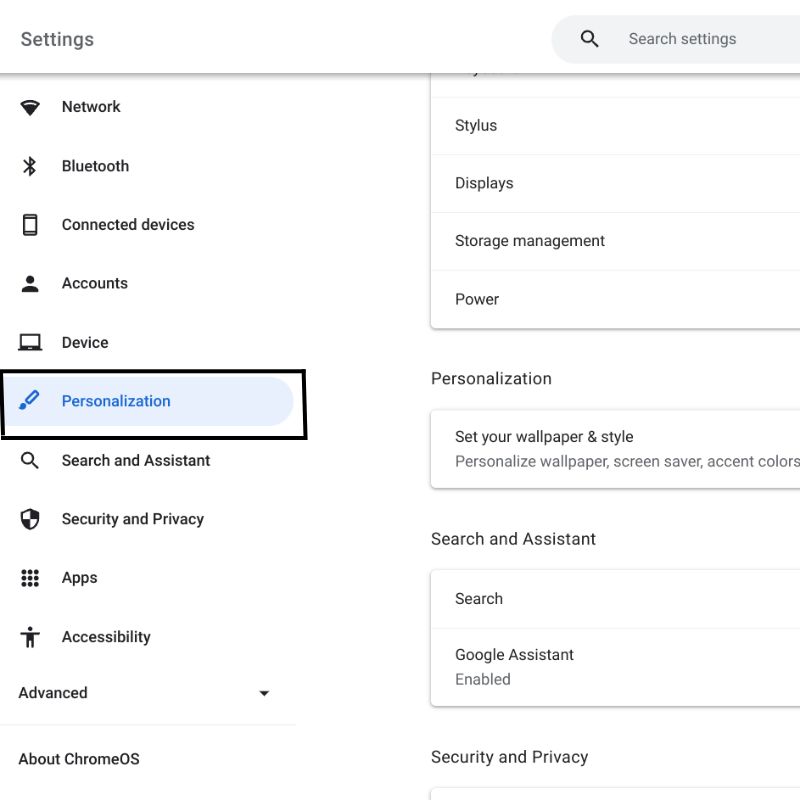Click the Bluetooth icon in sidebar
Screen dimensions: 800x800
tap(30, 166)
